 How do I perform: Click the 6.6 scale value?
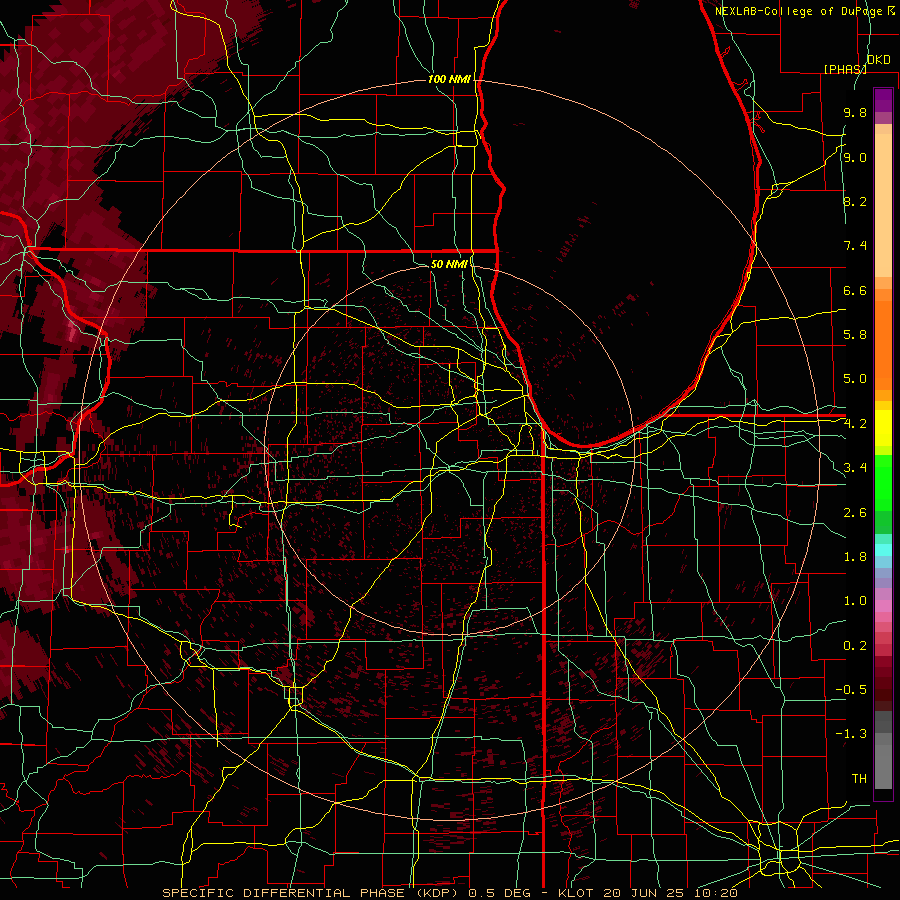coord(855,290)
